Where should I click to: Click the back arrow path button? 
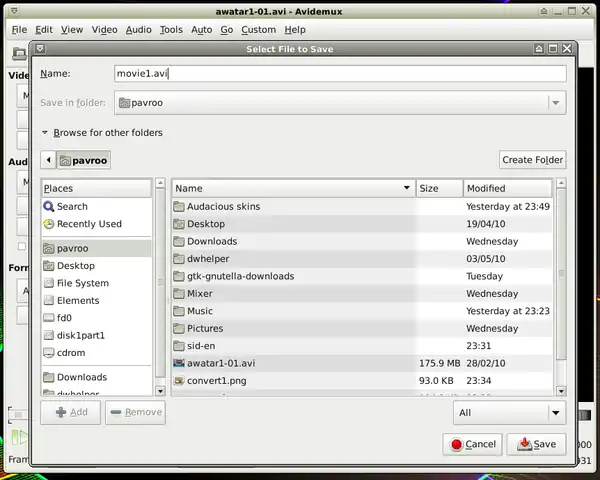[48, 160]
